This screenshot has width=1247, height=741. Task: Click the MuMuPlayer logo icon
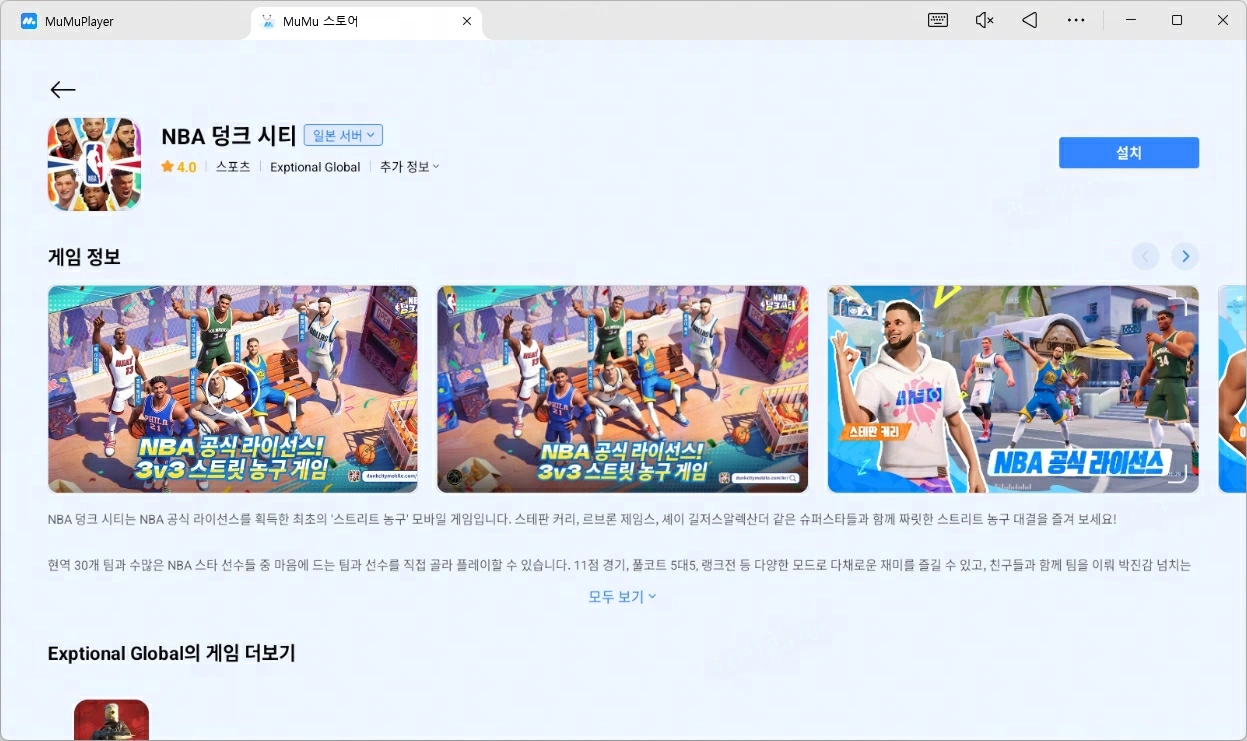29,21
